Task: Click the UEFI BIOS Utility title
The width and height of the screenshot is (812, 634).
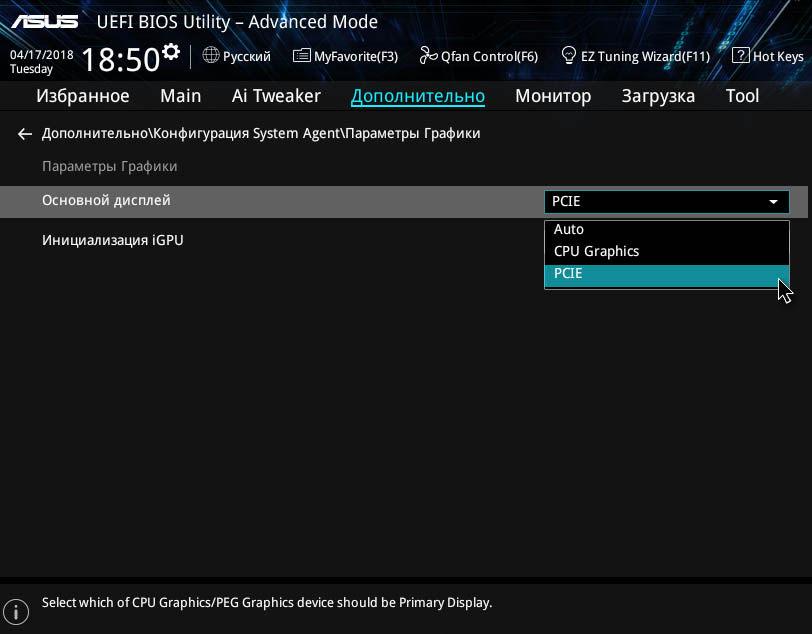Action: (237, 22)
